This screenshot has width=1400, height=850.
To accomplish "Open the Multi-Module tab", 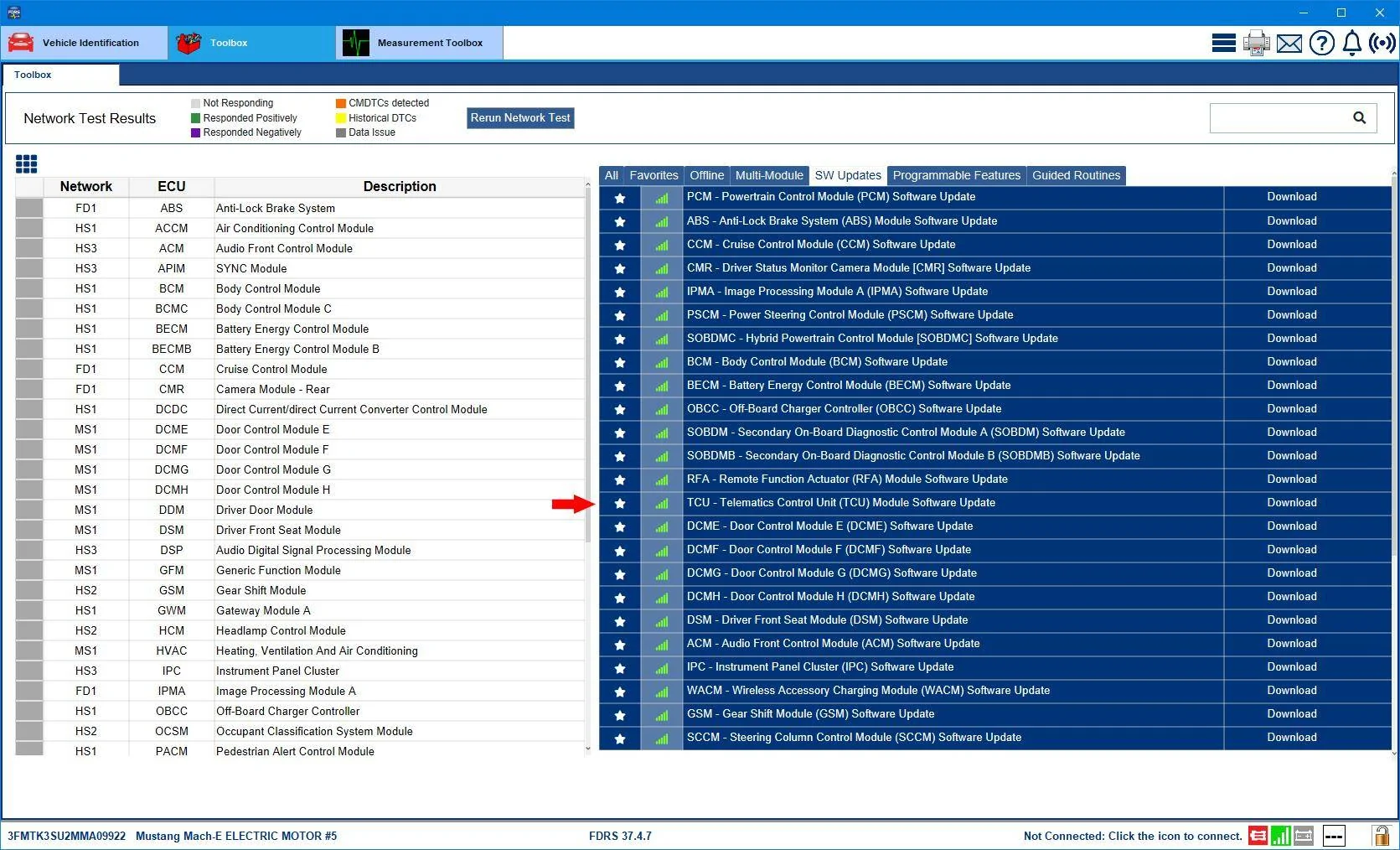I will [x=769, y=175].
